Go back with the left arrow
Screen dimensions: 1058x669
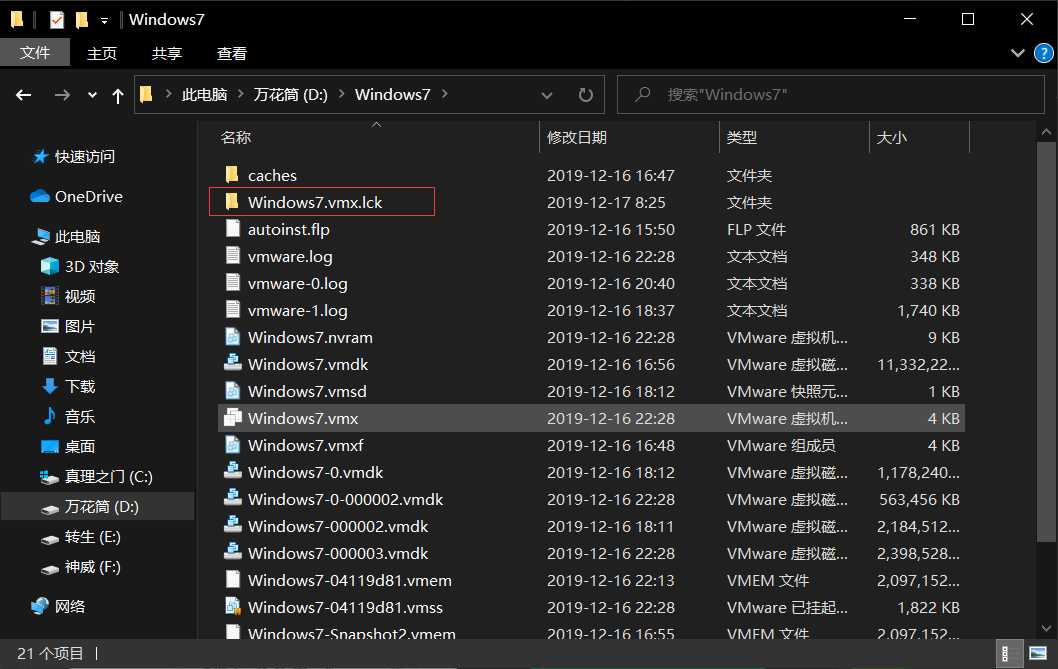tap(24, 95)
